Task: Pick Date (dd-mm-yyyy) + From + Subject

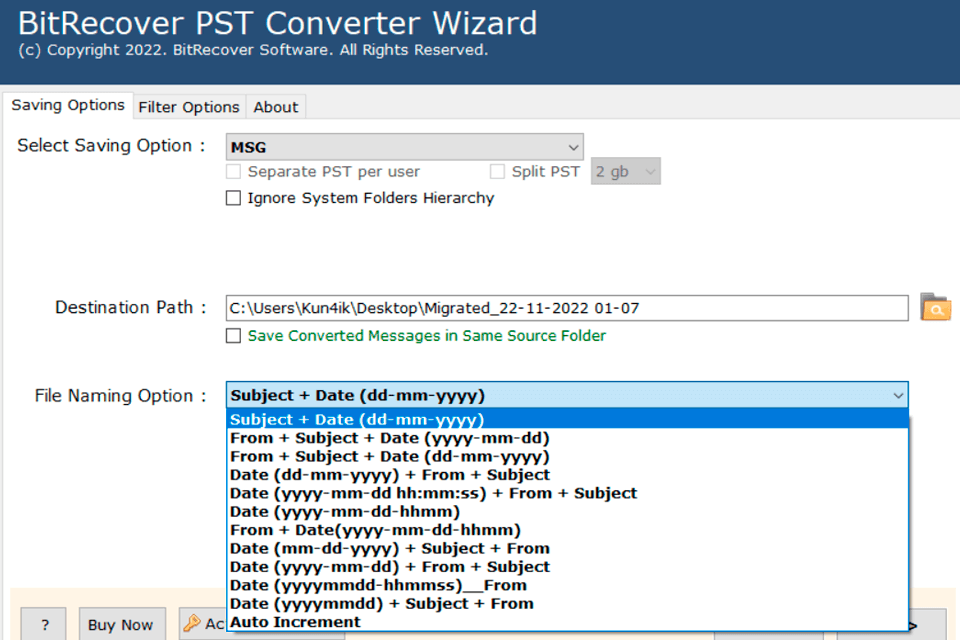Action: 567,475
